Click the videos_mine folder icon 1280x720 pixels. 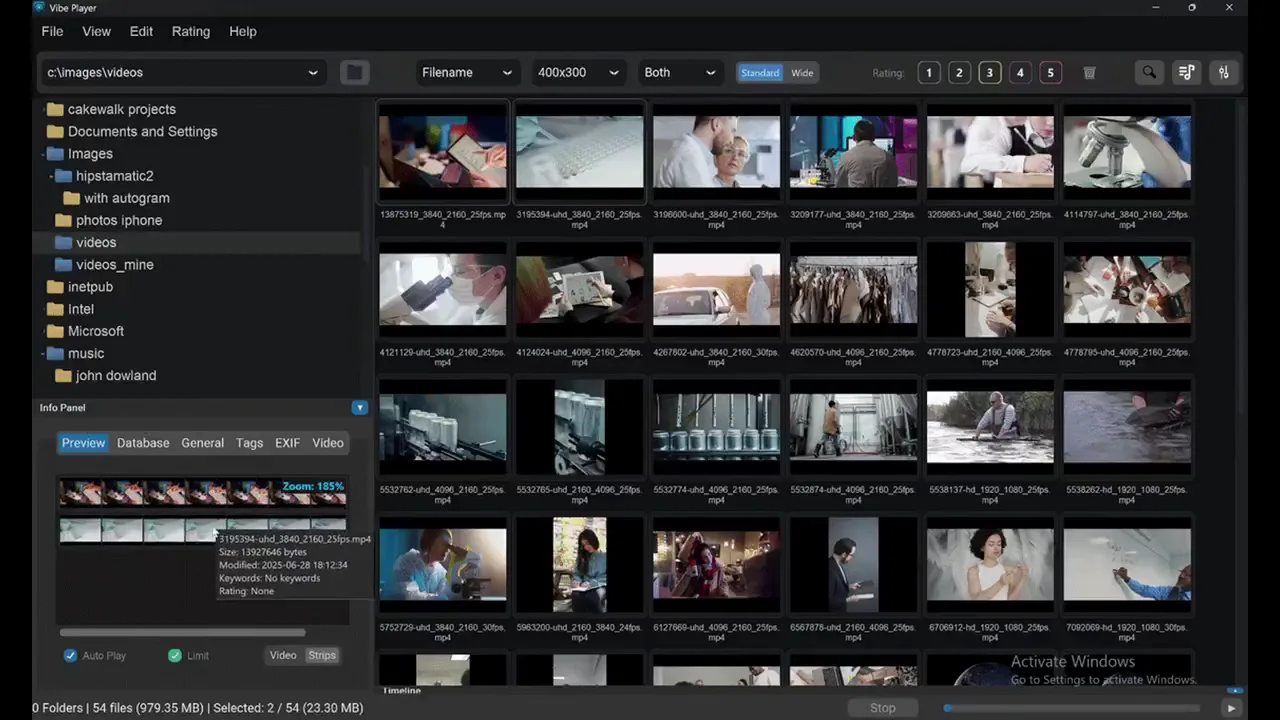pos(63,265)
